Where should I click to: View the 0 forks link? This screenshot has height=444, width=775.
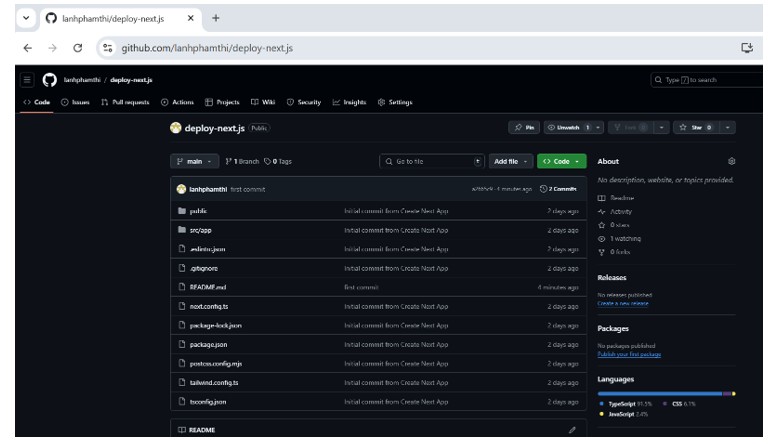point(614,252)
